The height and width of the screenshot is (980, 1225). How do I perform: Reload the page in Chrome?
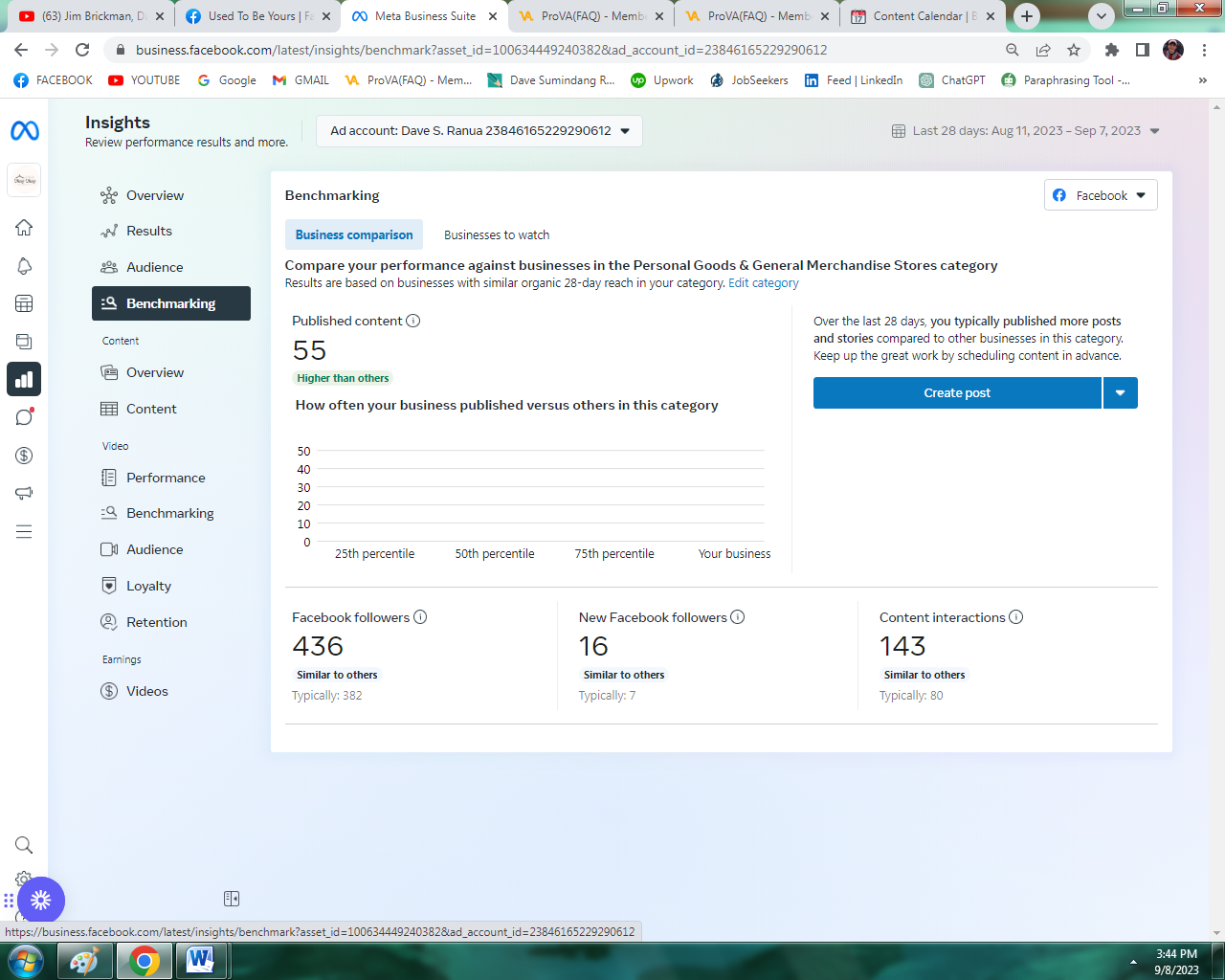click(x=82, y=50)
